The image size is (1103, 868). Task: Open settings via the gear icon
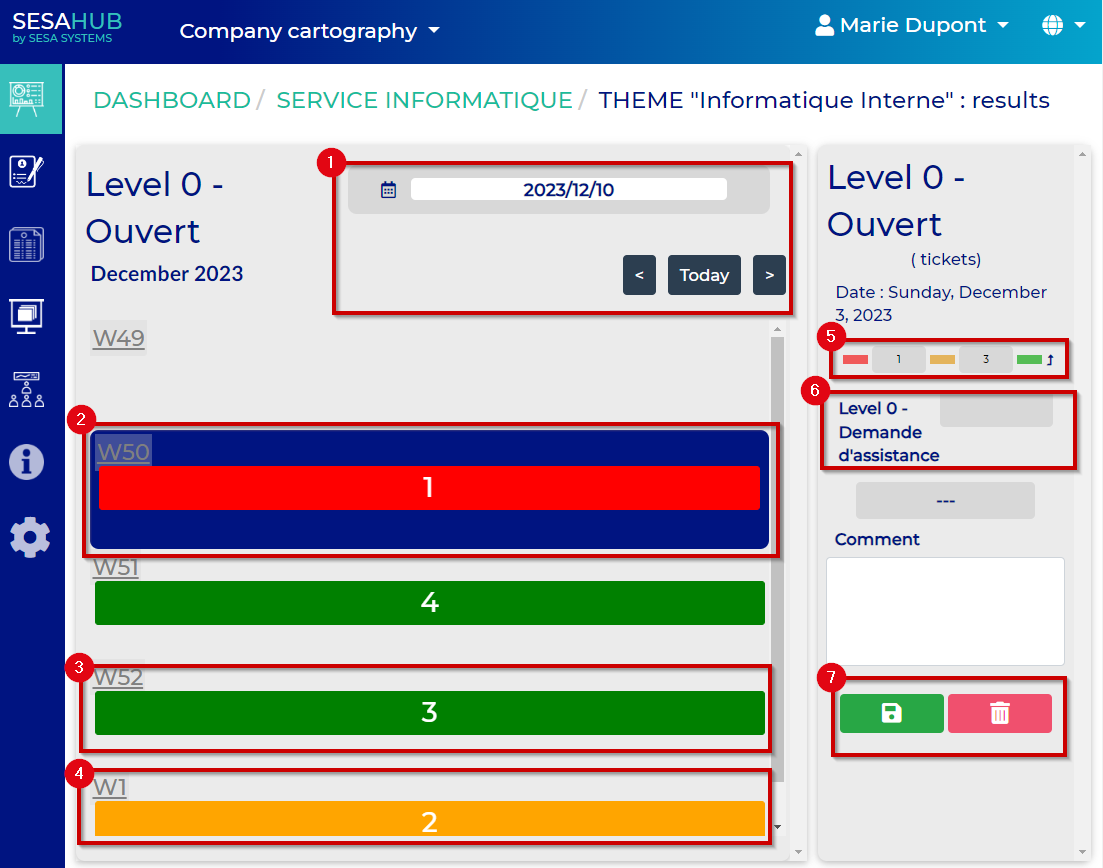pyautogui.click(x=29, y=537)
